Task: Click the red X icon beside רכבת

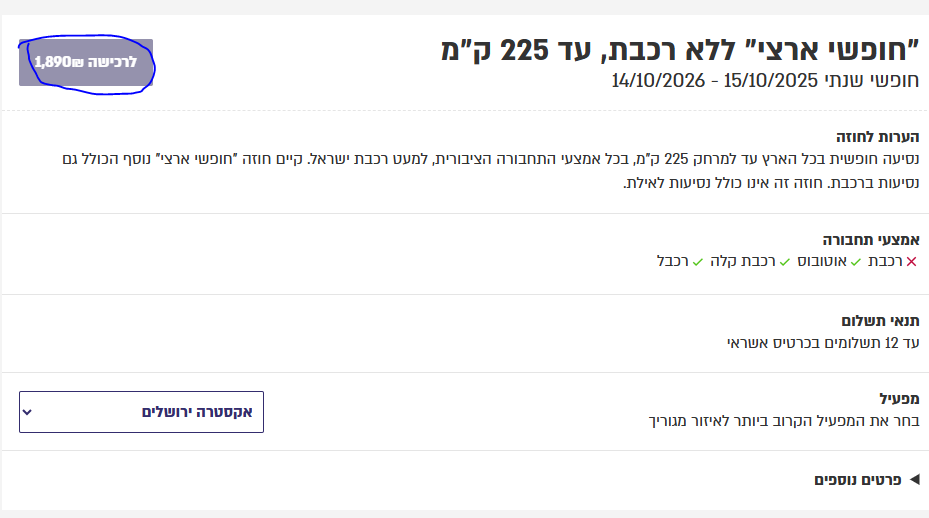Action: tap(911, 262)
